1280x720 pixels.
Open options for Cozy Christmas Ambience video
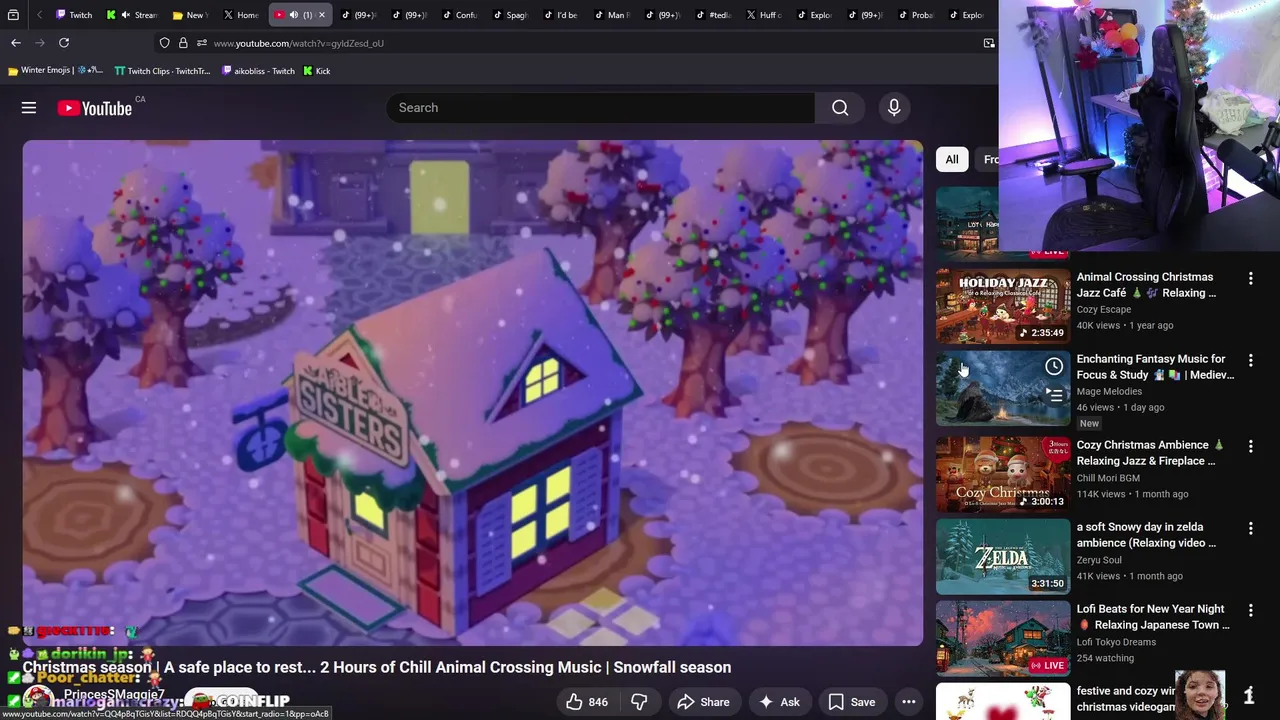(1250, 446)
